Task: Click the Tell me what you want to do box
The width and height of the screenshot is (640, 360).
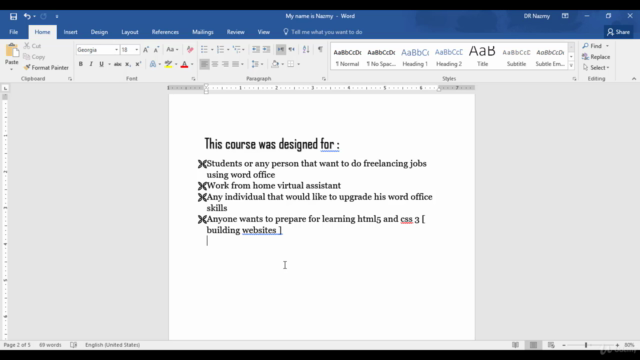Action: pyautogui.click(x=322, y=32)
